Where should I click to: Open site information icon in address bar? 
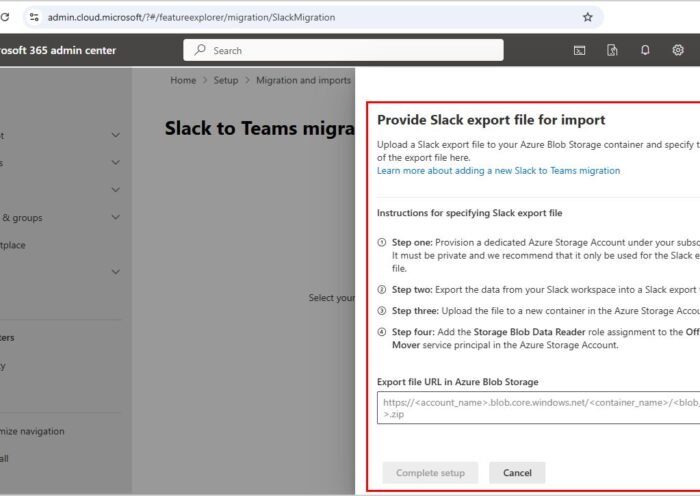click(x=34, y=17)
